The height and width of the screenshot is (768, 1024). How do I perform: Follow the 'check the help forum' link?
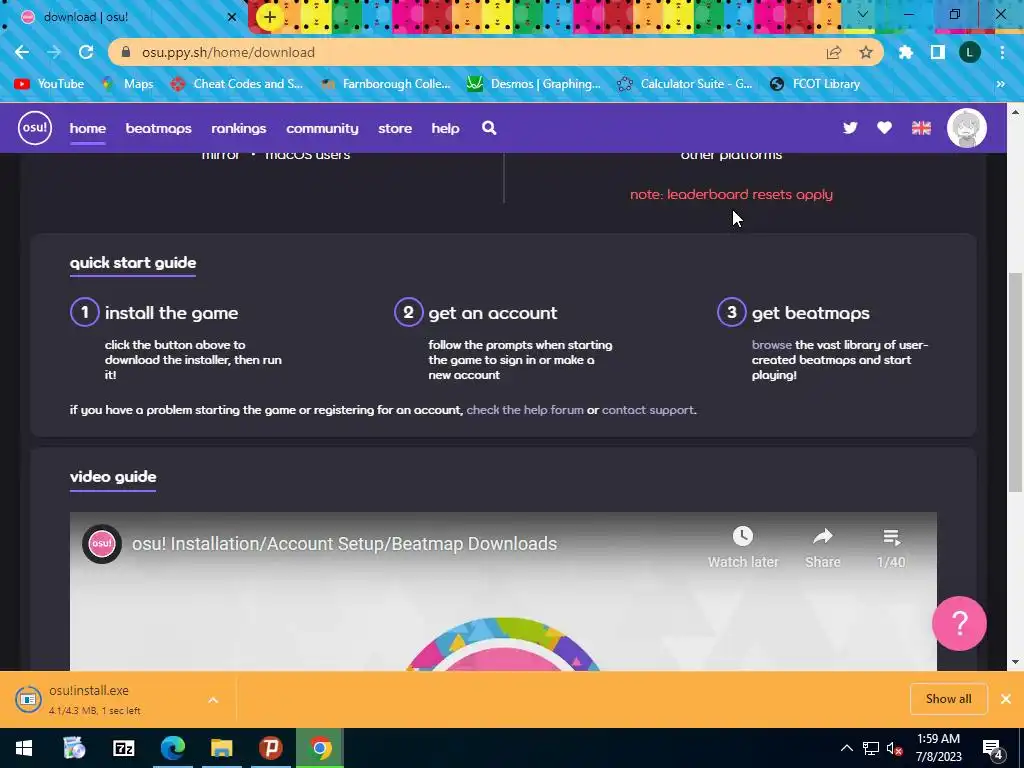point(525,410)
